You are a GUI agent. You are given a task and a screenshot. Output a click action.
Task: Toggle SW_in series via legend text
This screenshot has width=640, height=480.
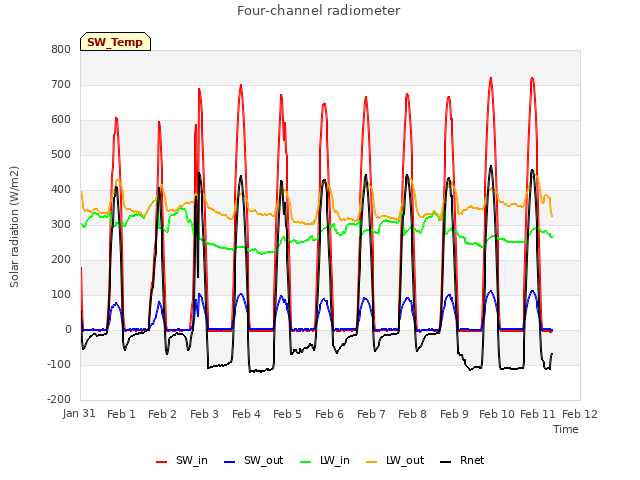click(192, 460)
